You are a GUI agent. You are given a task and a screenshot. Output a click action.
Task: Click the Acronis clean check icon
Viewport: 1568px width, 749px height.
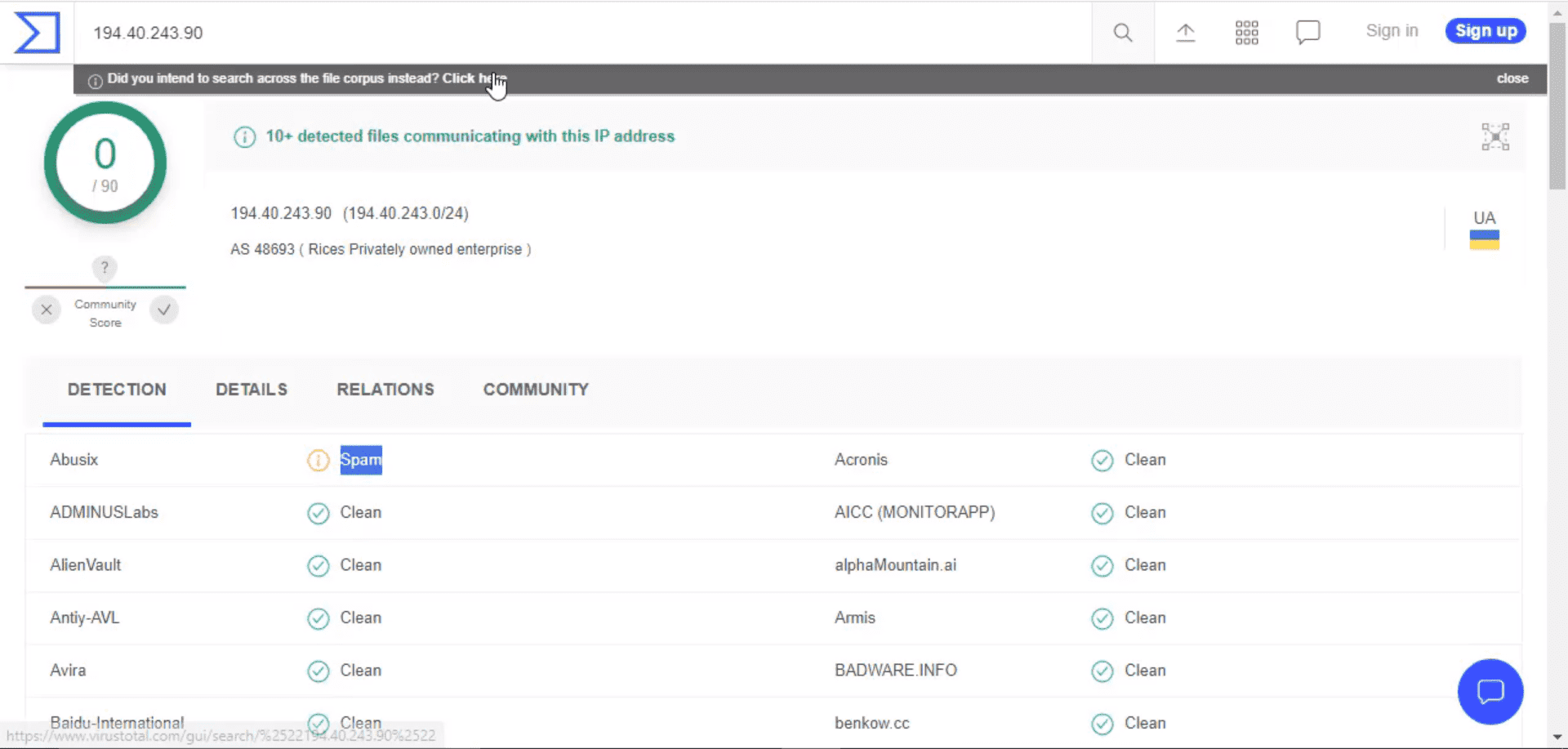[1102, 460]
